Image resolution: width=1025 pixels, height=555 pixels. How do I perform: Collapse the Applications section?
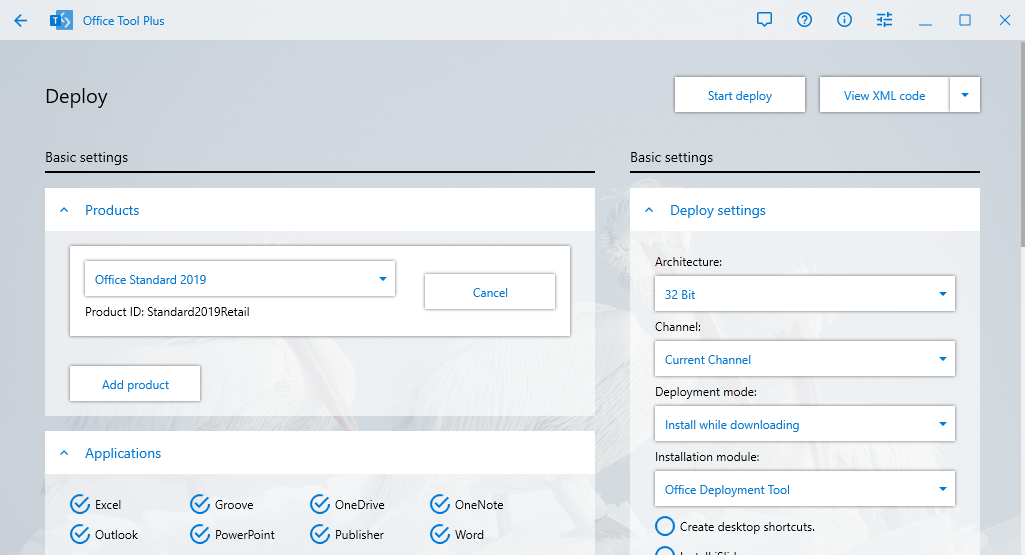click(x=64, y=453)
